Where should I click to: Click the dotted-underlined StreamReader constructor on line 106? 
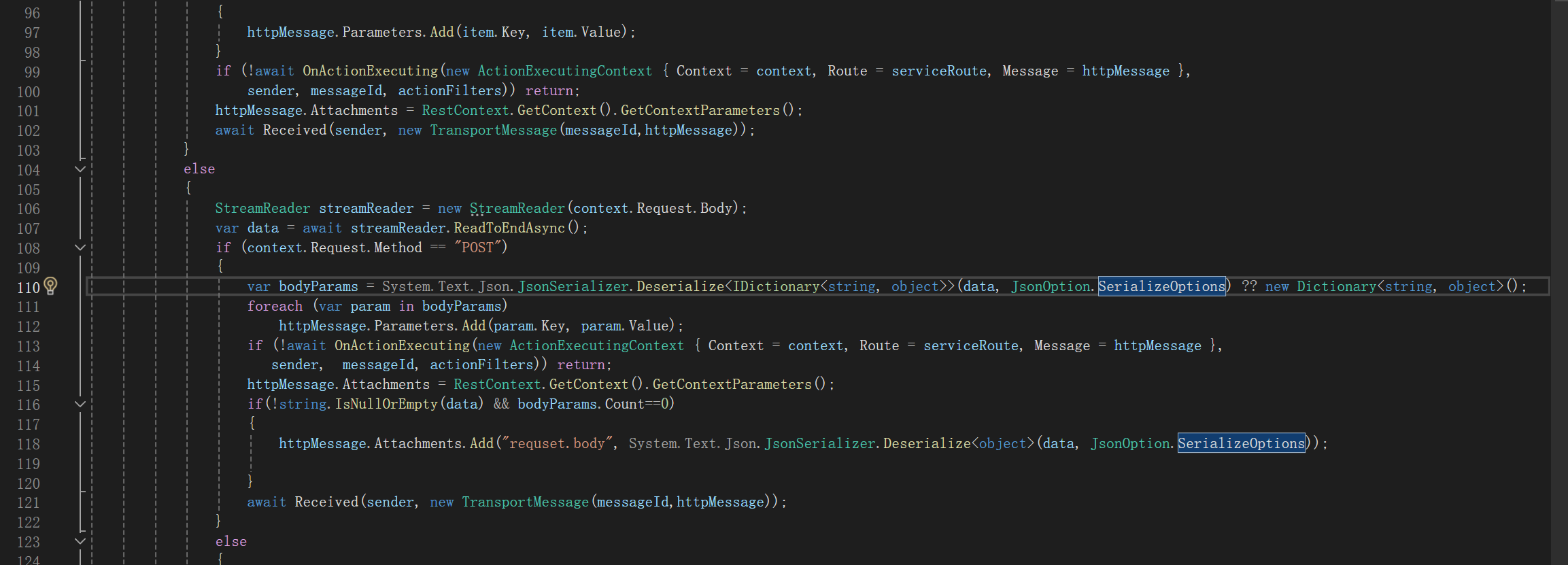click(517, 209)
